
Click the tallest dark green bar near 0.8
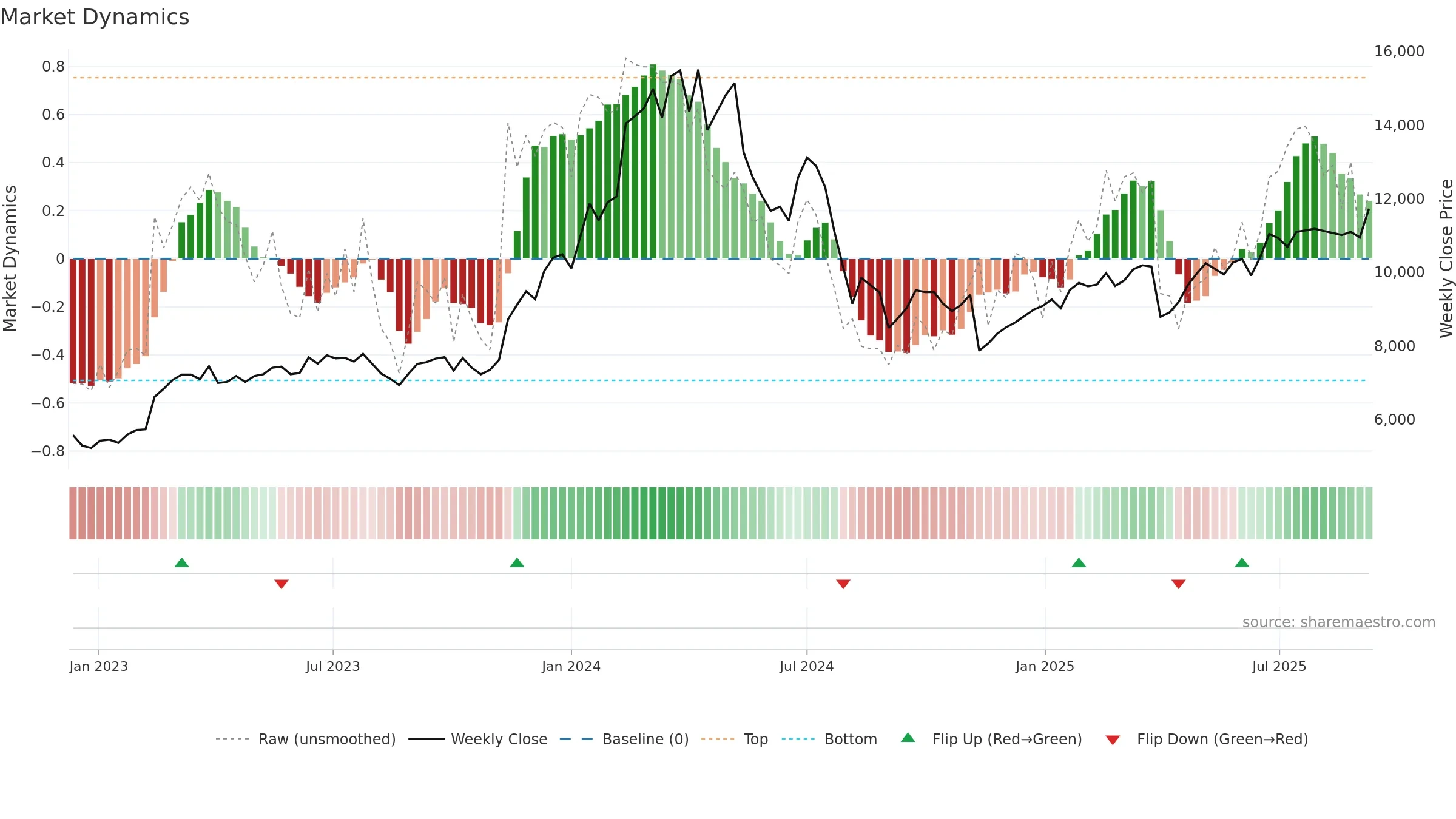point(653,161)
